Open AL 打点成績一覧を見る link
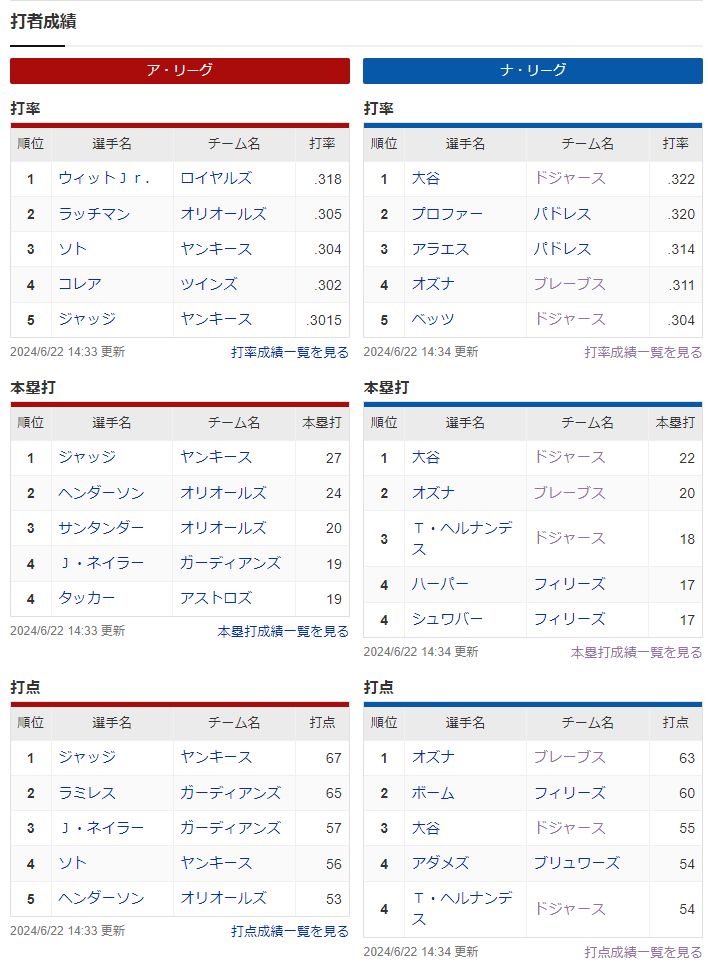 click(290, 931)
